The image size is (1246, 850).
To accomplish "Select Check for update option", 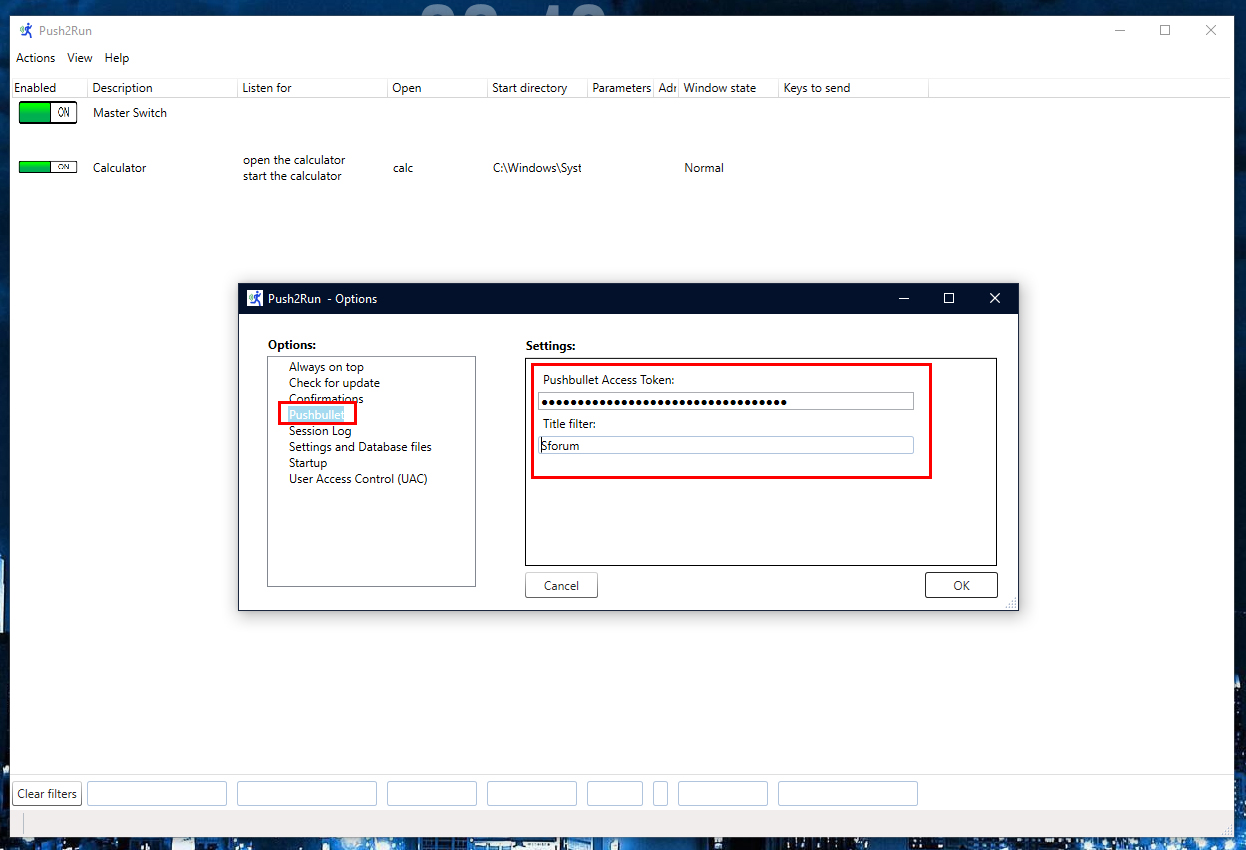I will (334, 383).
